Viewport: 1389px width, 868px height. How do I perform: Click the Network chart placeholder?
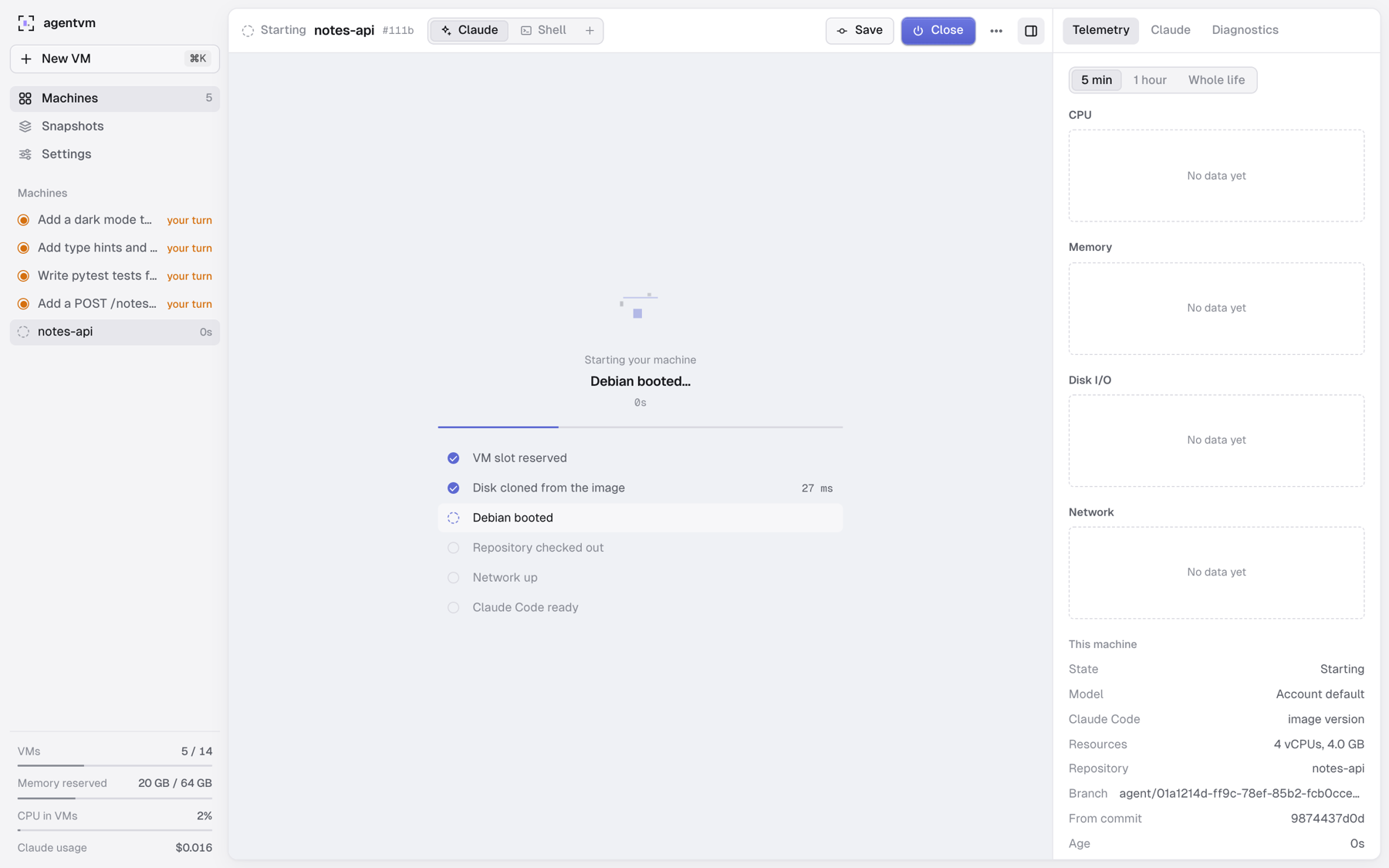click(x=1216, y=572)
